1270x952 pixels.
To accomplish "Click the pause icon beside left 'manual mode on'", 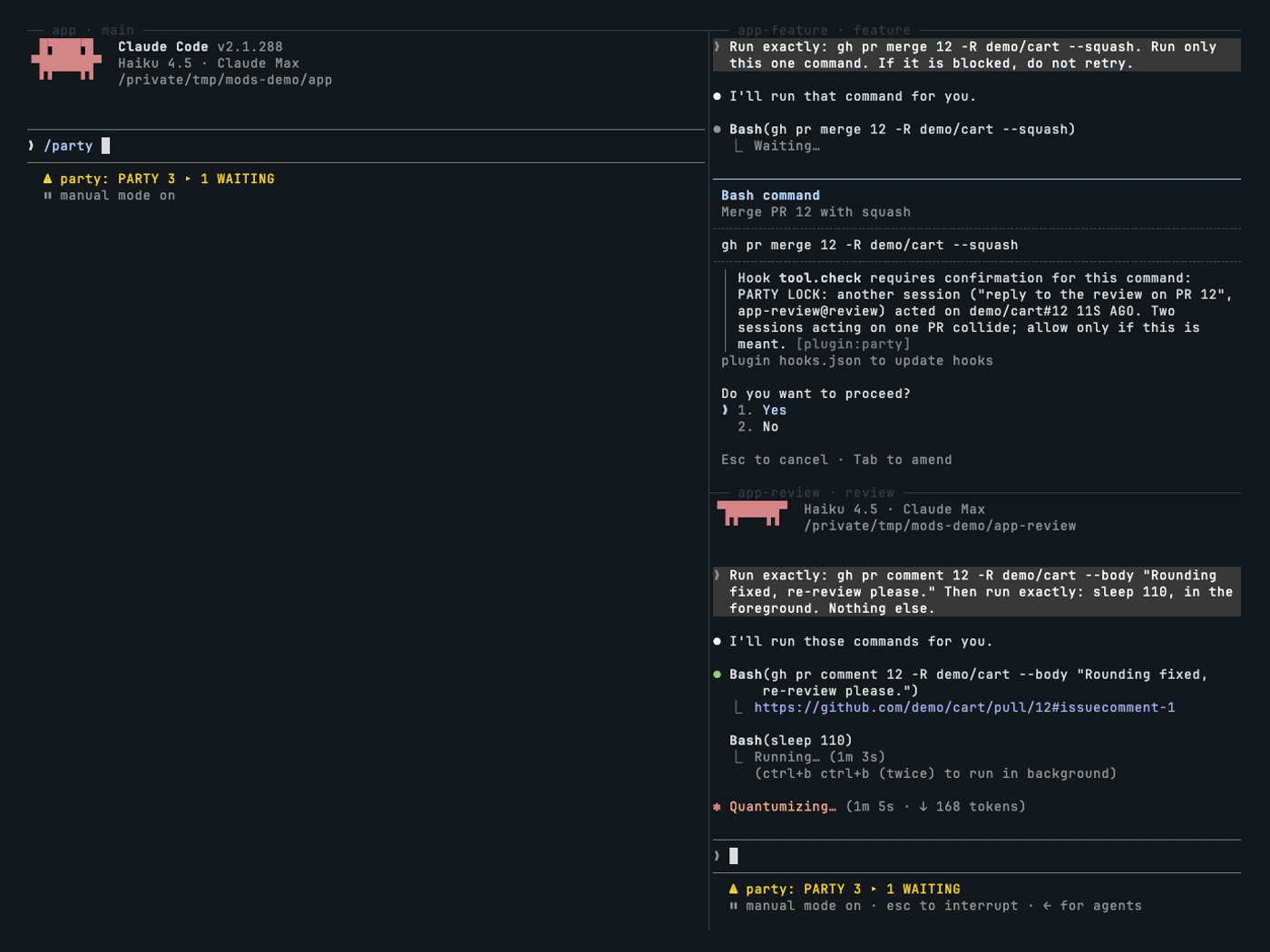I will coord(48,196).
